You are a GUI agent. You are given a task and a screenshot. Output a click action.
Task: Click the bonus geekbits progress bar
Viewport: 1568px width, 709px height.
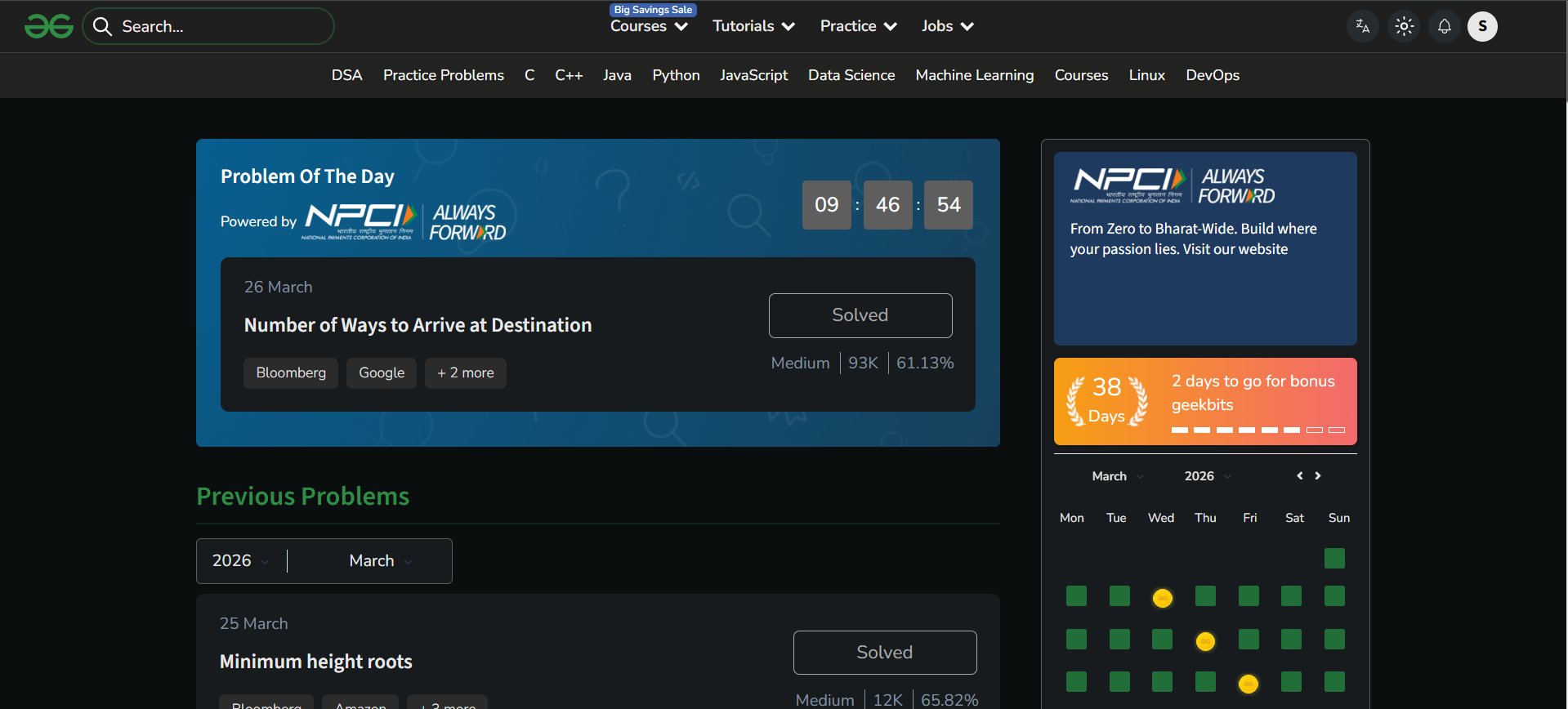[1258, 430]
